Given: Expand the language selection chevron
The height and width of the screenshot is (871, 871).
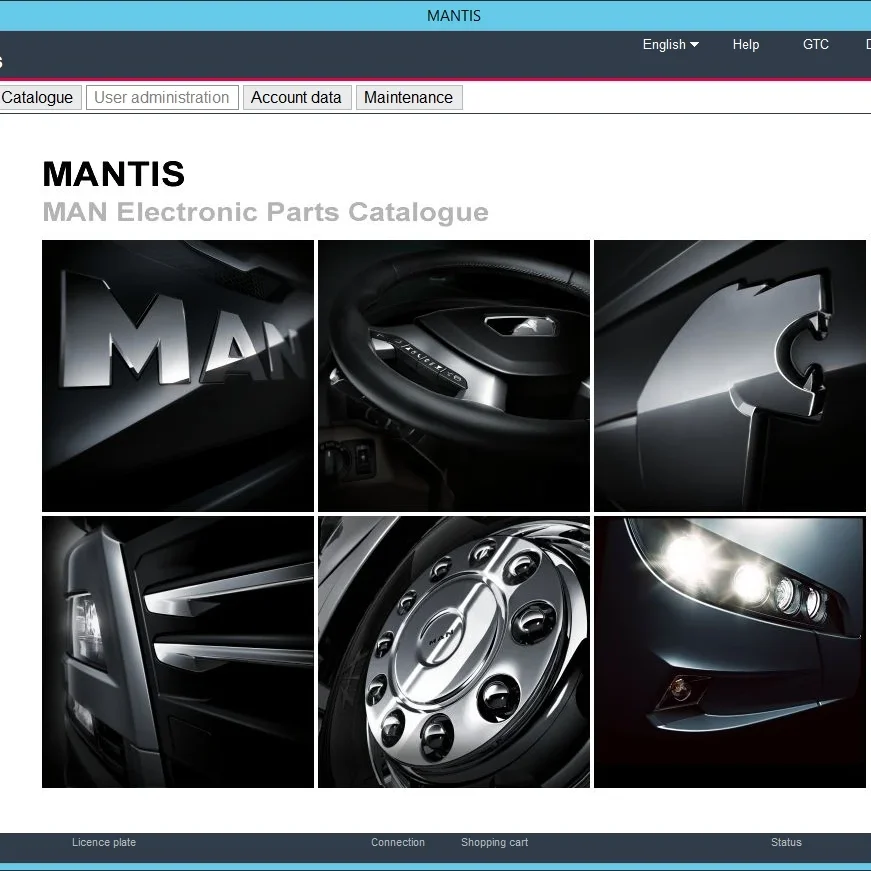Looking at the screenshot, I should point(693,44).
